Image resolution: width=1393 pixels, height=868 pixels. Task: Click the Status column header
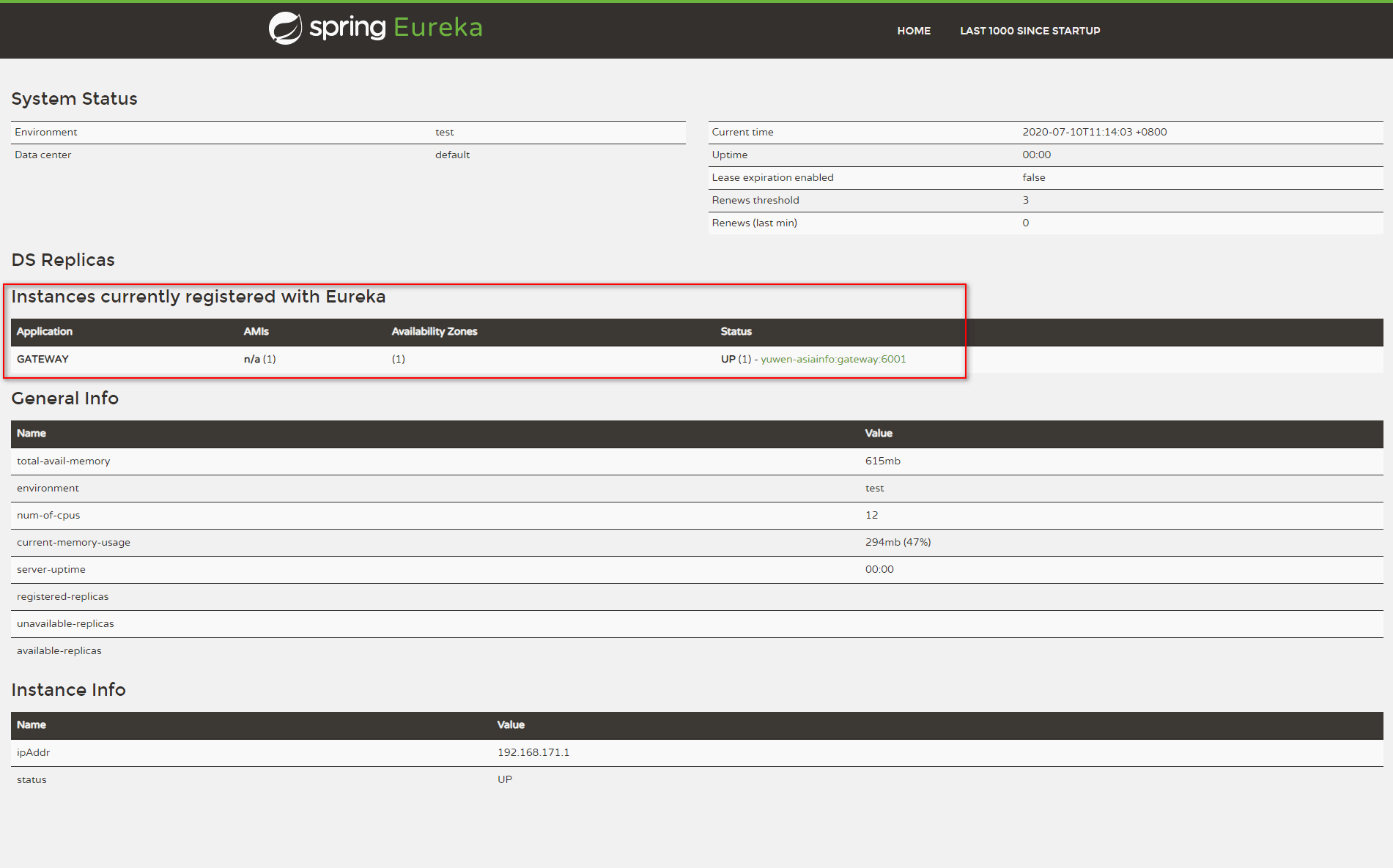[x=736, y=331]
